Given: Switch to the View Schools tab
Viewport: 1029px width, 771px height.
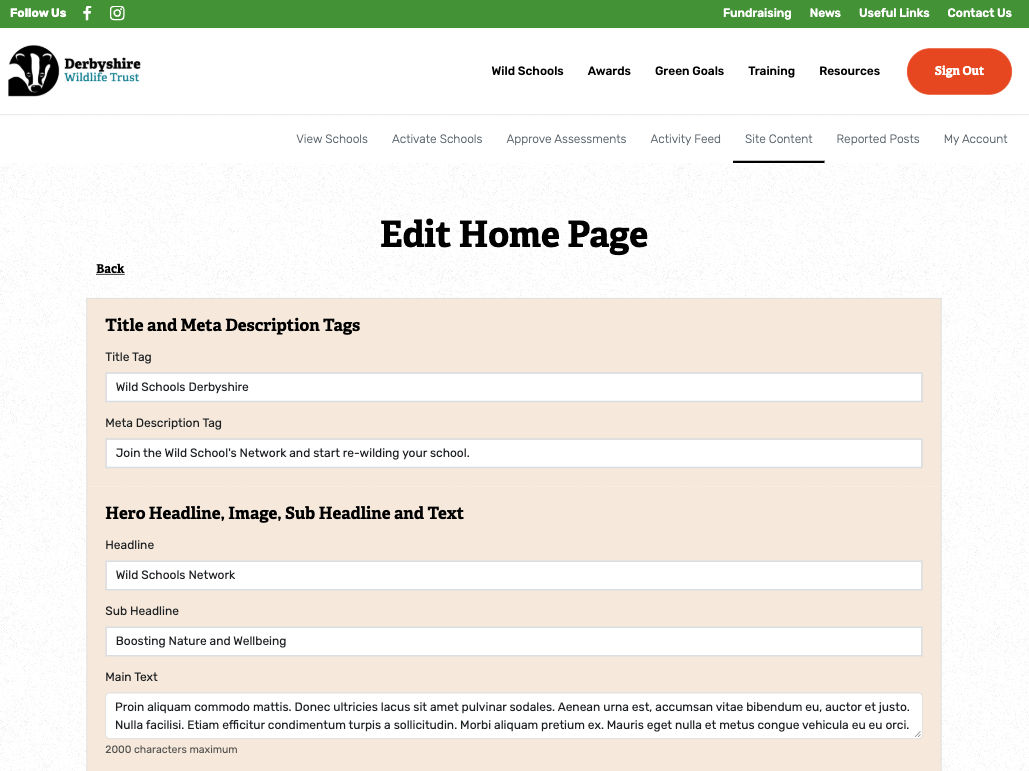Looking at the screenshot, I should (x=331, y=139).
